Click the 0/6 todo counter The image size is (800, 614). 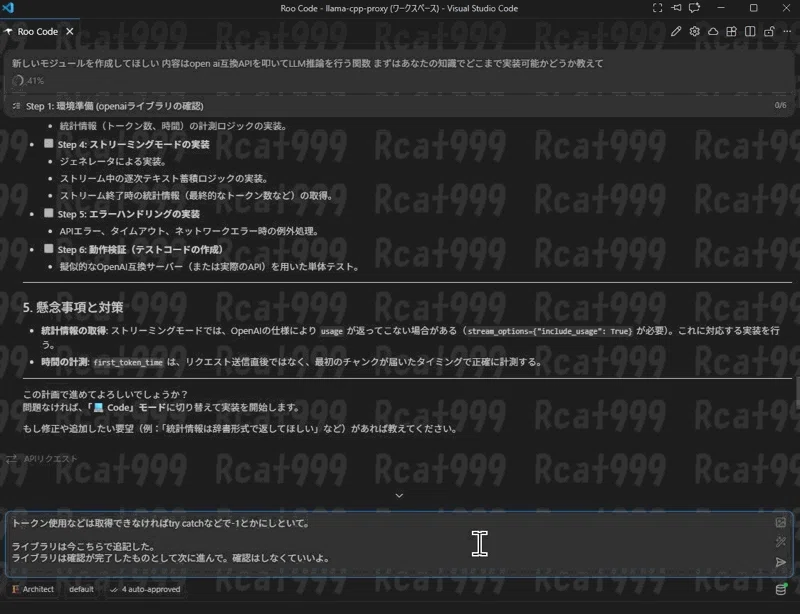pos(780,105)
